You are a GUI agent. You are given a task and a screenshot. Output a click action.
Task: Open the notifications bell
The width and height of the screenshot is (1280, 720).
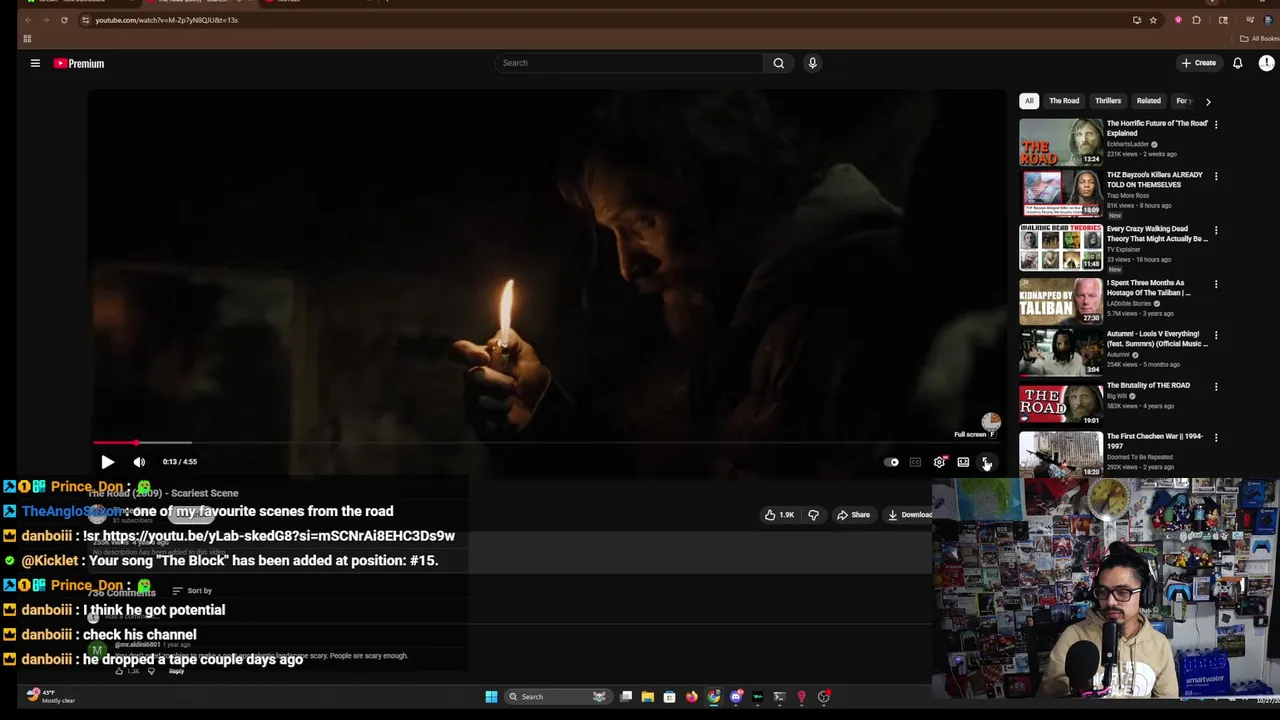pos(1237,63)
